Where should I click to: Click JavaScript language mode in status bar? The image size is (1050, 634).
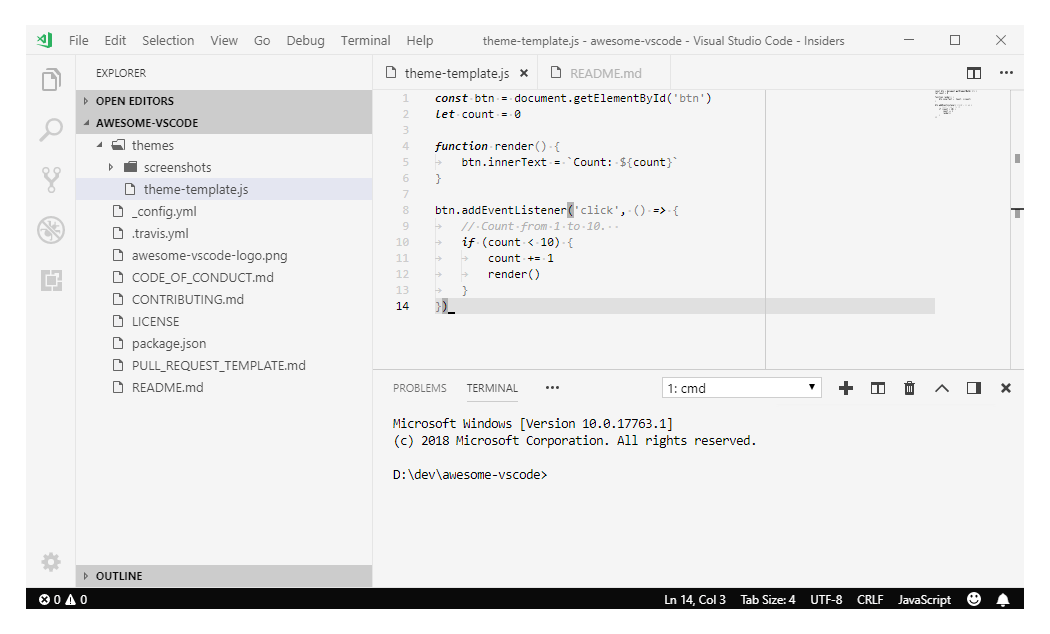coord(923,599)
